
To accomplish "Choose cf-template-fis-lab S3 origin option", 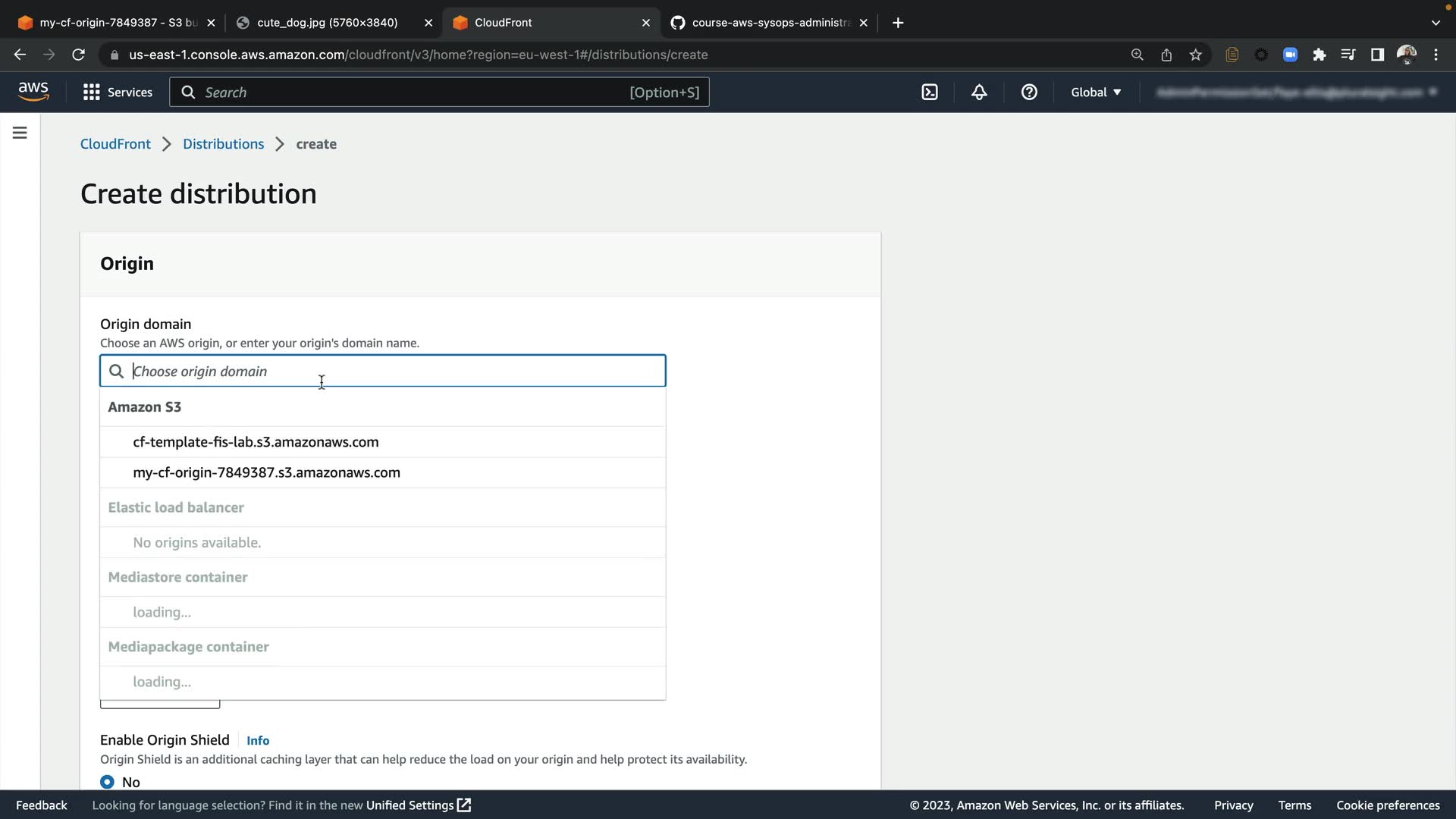I will (256, 442).
